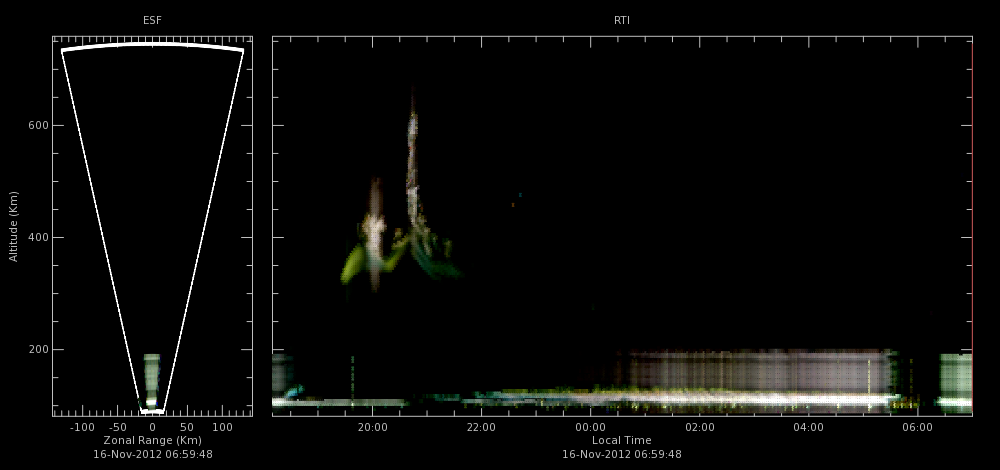The height and width of the screenshot is (470, 1000).
Task: Click the radar echo inside the ESF fan
Action: point(151,381)
